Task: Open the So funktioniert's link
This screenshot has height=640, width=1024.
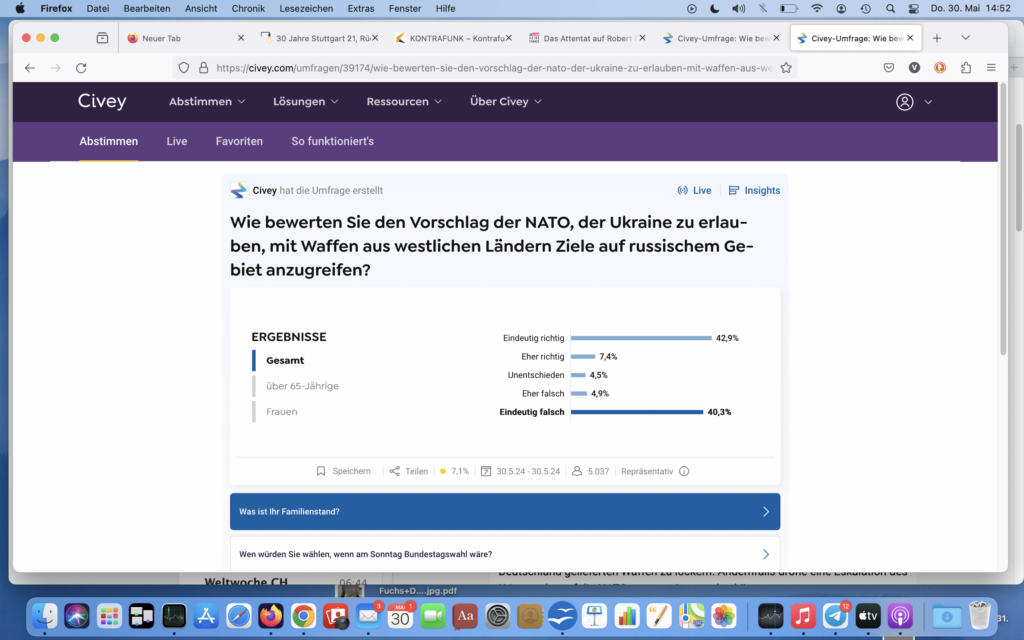Action: [332, 141]
